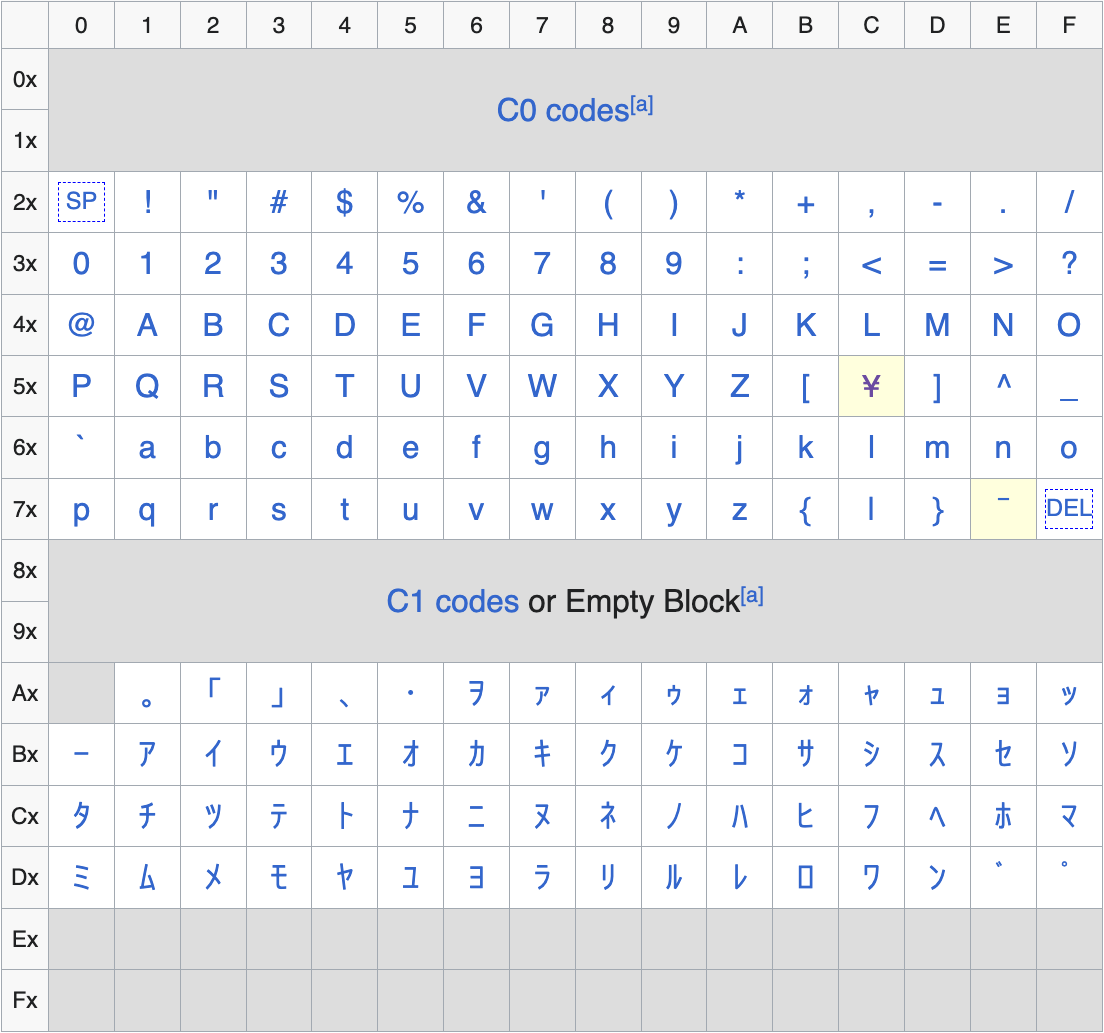Viewport: 1104px width, 1033px height.
Task: Open footnote [a] after Empty Block
Action: [x=751, y=597]
